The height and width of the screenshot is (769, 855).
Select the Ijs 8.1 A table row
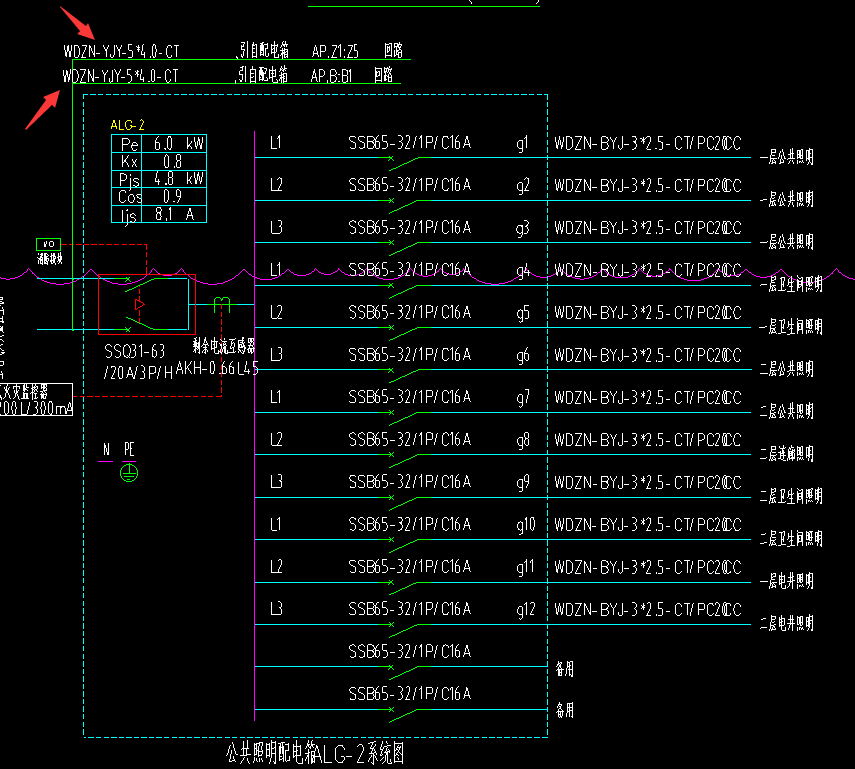coord(159,214)
